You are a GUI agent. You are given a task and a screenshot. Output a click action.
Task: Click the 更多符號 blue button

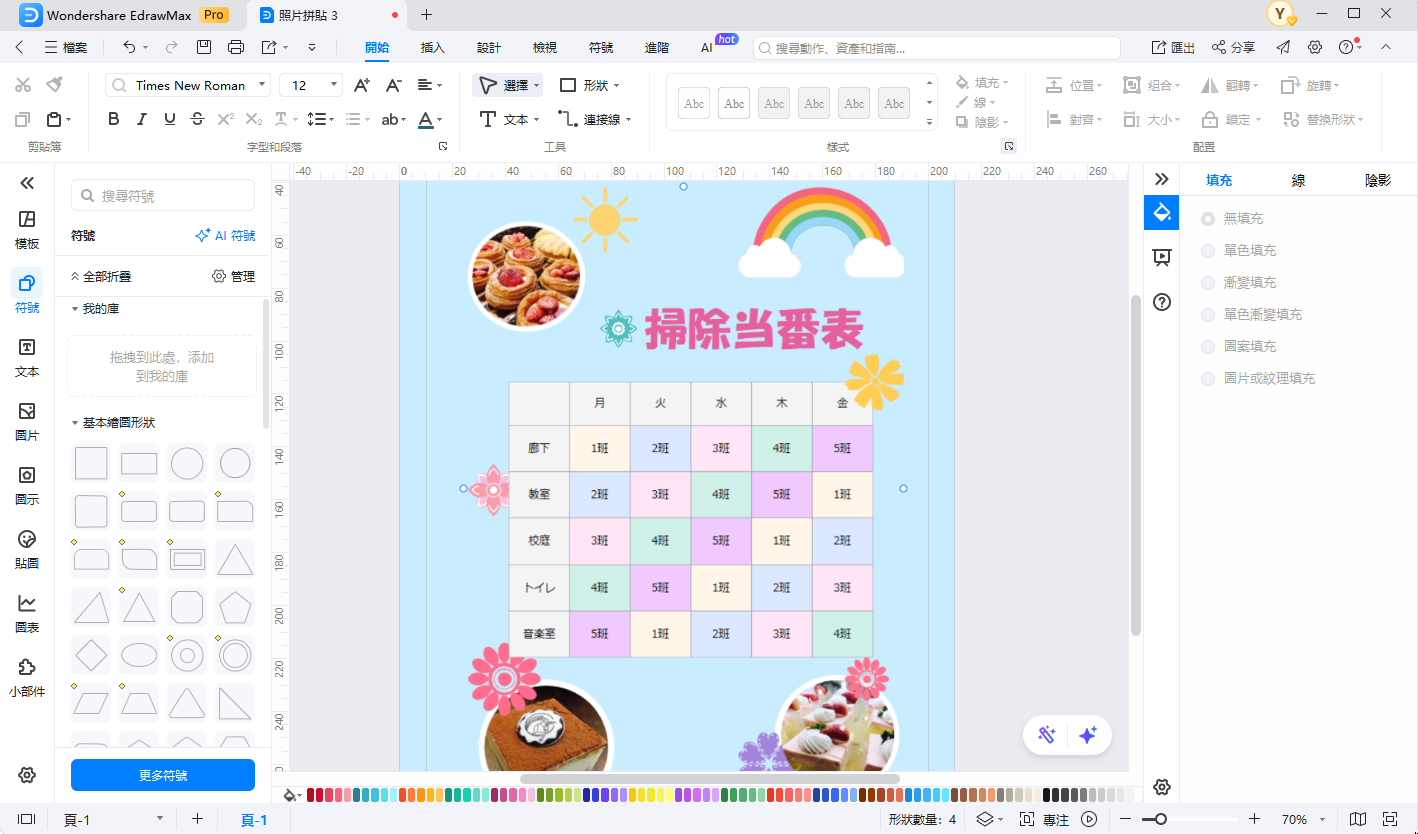(x=162, y=775)
